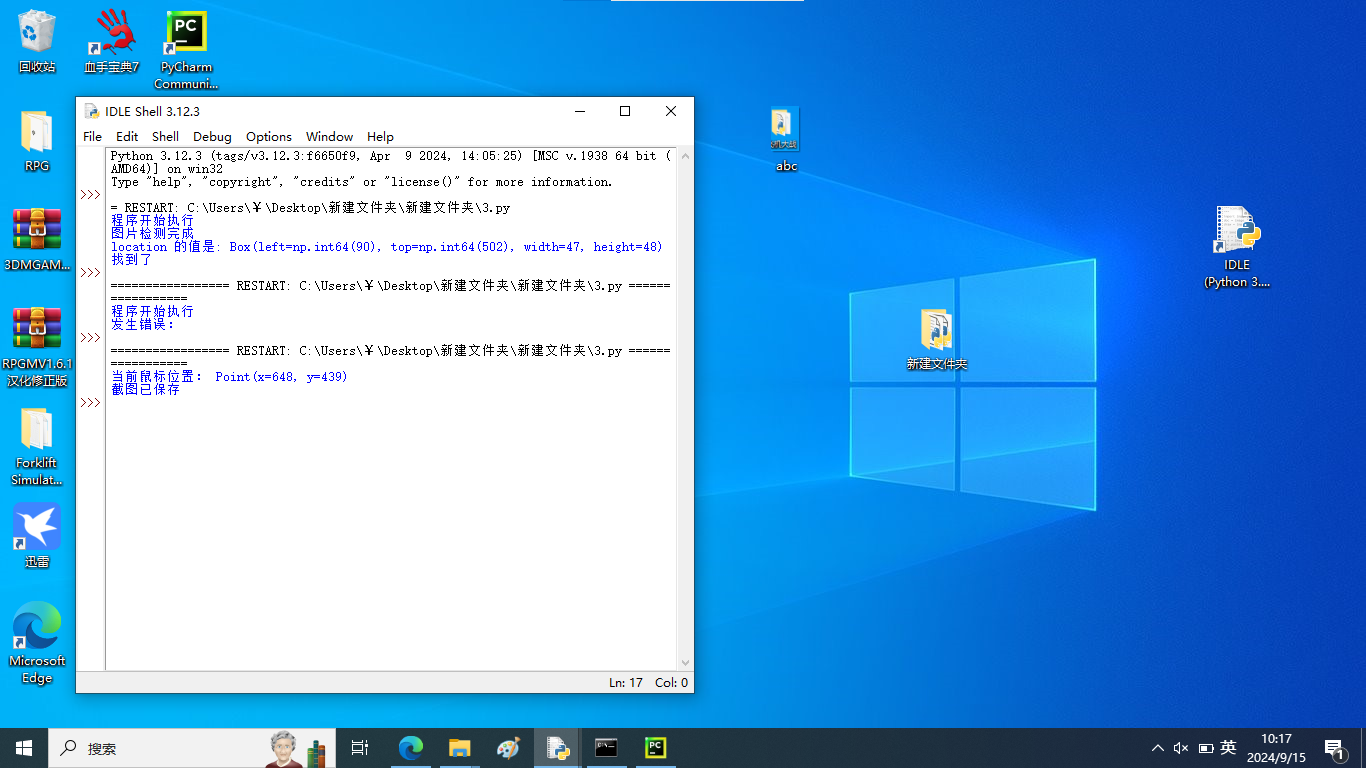The image size is (1366, 768).
Task: Show hidden system tray icons
Action: coord(1158,748)
